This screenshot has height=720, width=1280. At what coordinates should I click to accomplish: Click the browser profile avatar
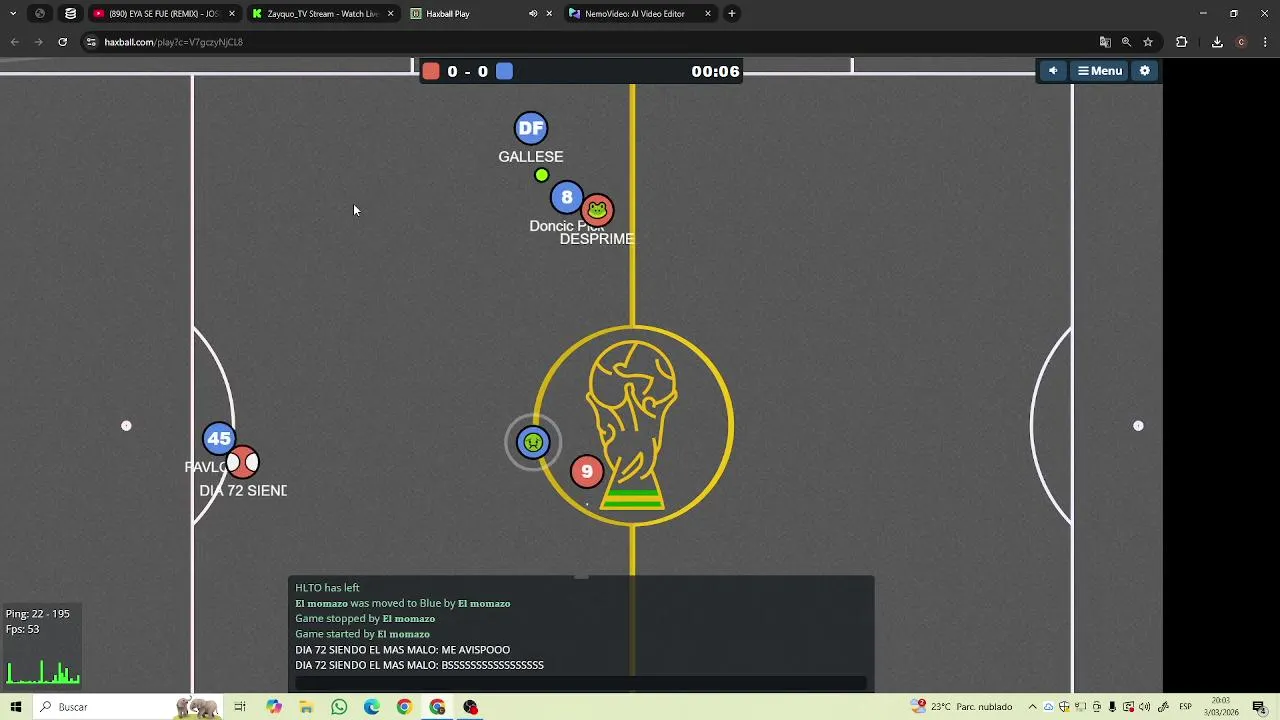(x=1241, y=42)
